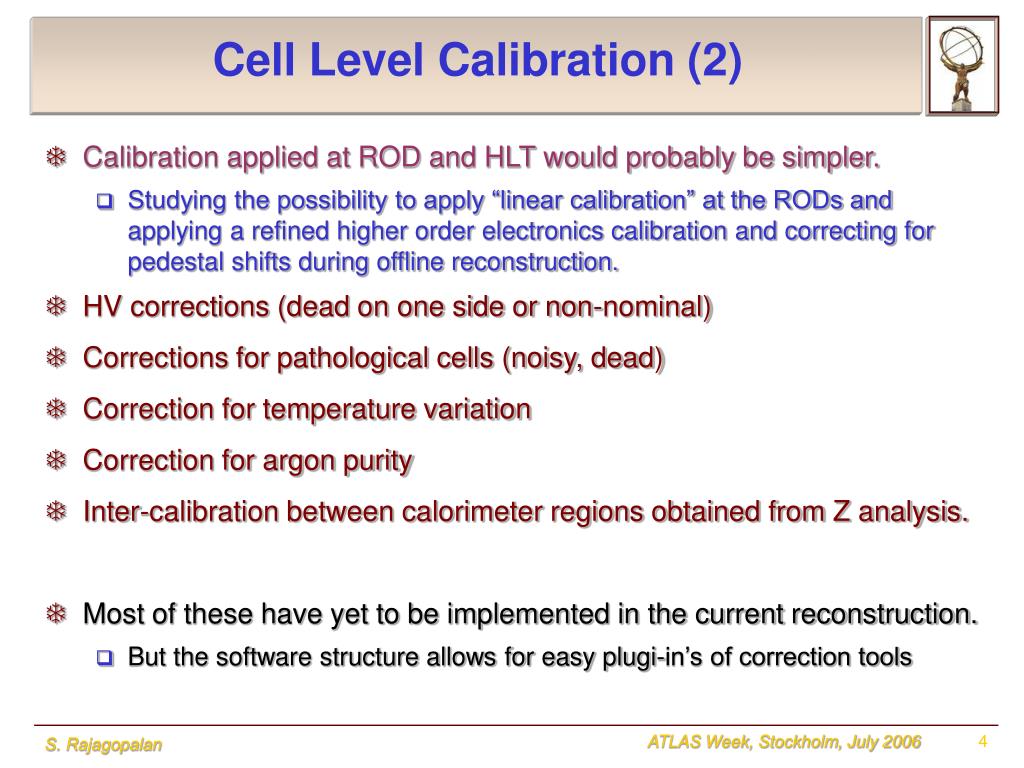Click the slide number 4 in footer
Screen dimensions: 1024x768
pos(983,741)
